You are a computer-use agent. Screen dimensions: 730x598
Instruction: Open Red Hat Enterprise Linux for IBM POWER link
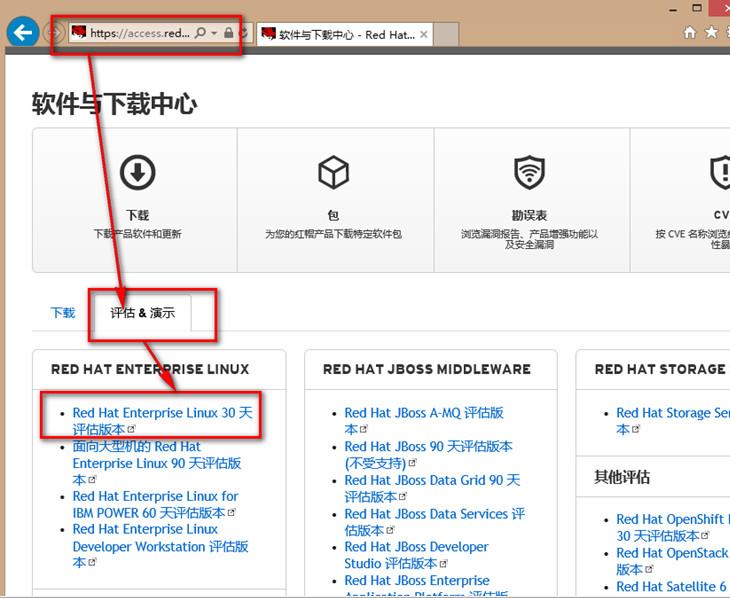click(x=155, y=504)
